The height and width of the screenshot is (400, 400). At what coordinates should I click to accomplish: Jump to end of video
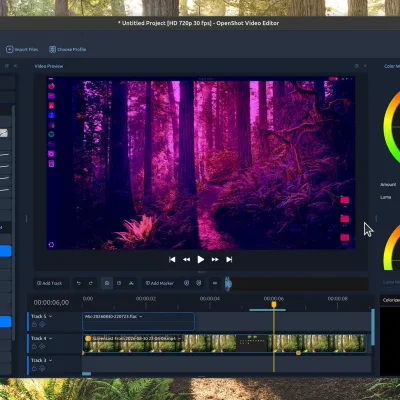229,259
